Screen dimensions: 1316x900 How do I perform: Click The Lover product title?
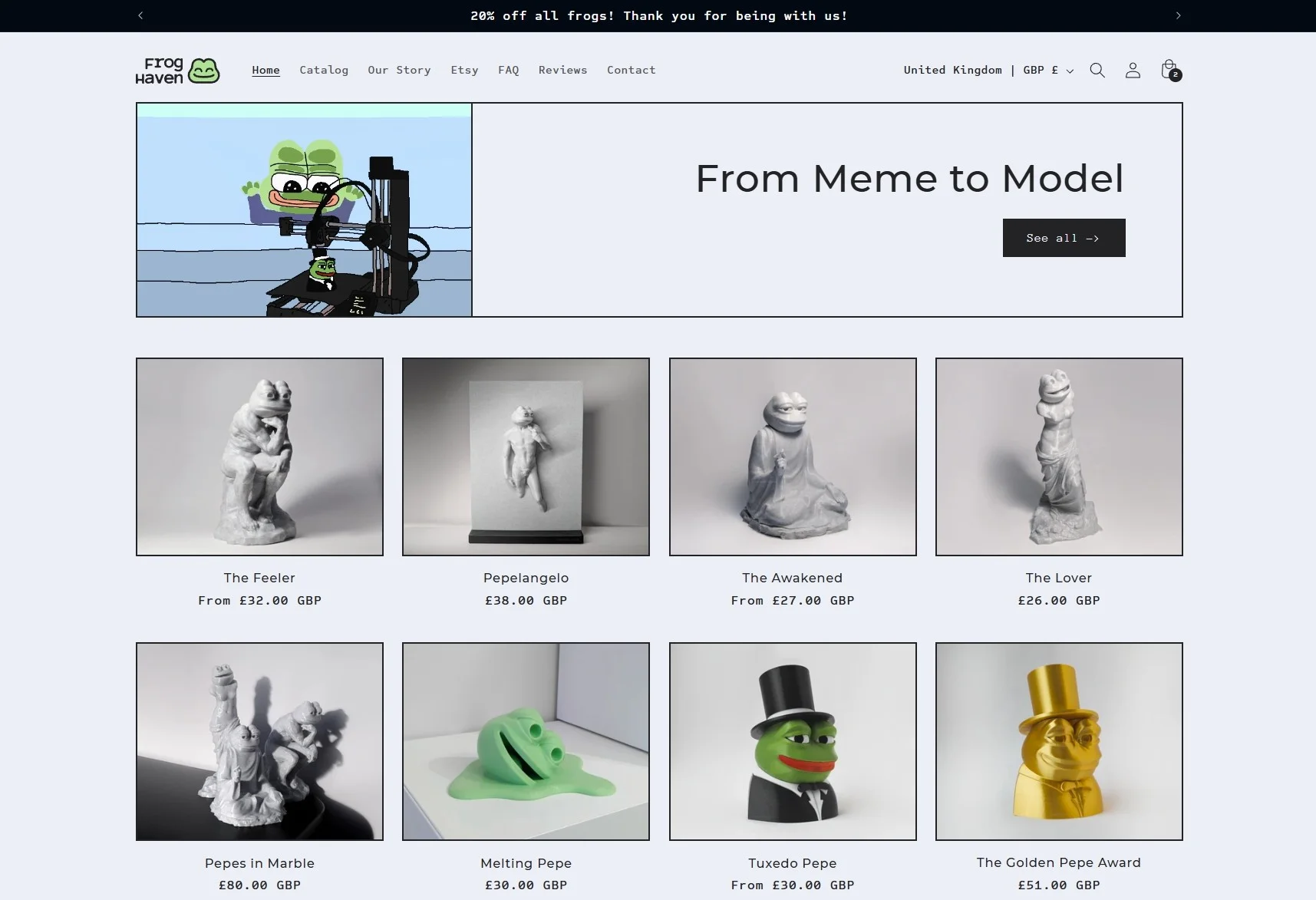tap(1059, 578)
